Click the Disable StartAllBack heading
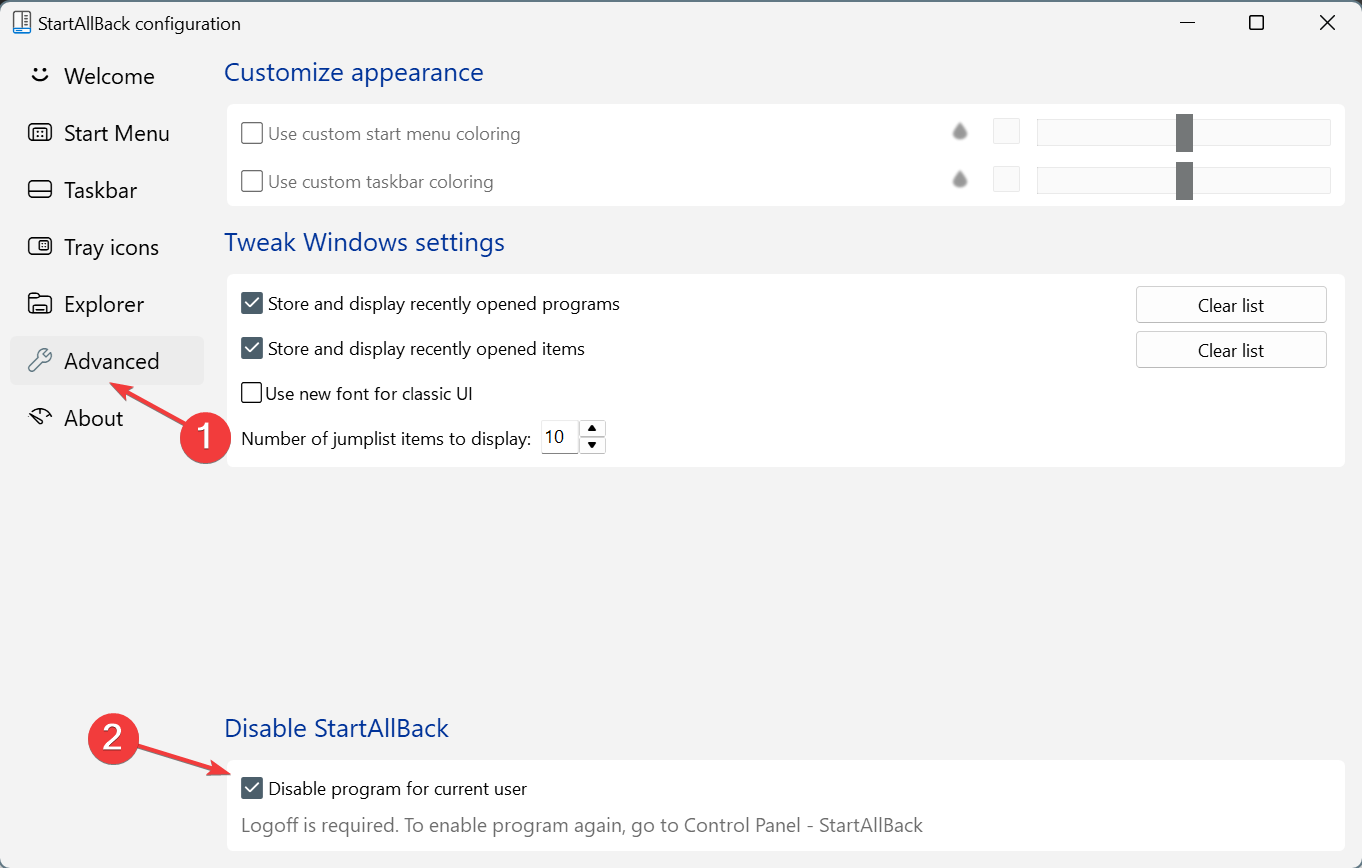 [336, 728]
